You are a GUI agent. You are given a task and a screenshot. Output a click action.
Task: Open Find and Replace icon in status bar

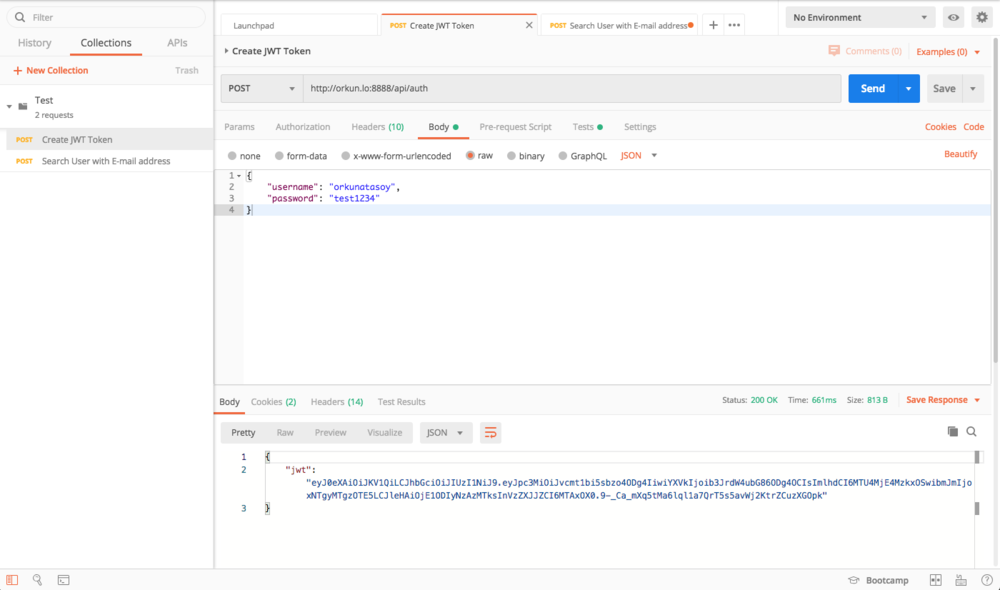tap(37, 580)
